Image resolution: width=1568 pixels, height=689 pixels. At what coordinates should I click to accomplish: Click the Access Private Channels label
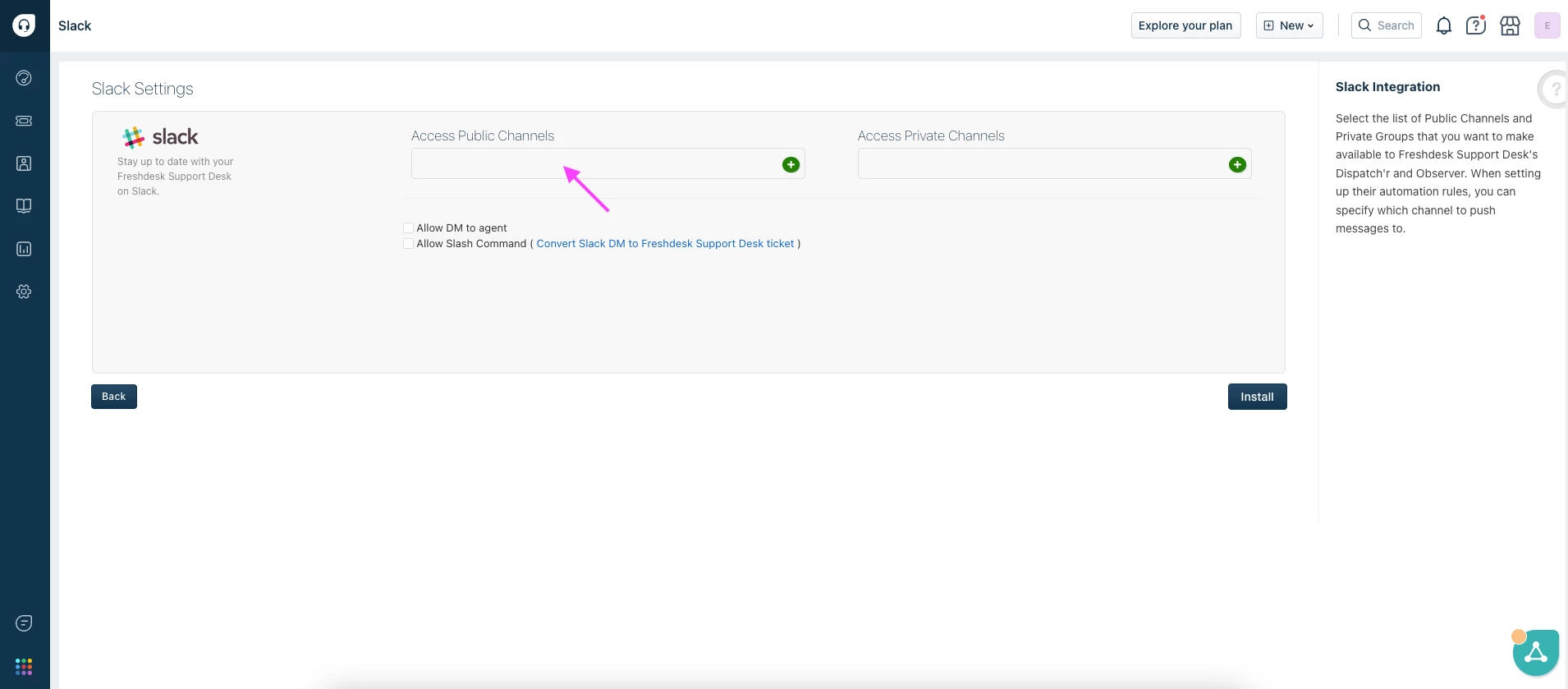pyautogui.click(x=931, y=136)
